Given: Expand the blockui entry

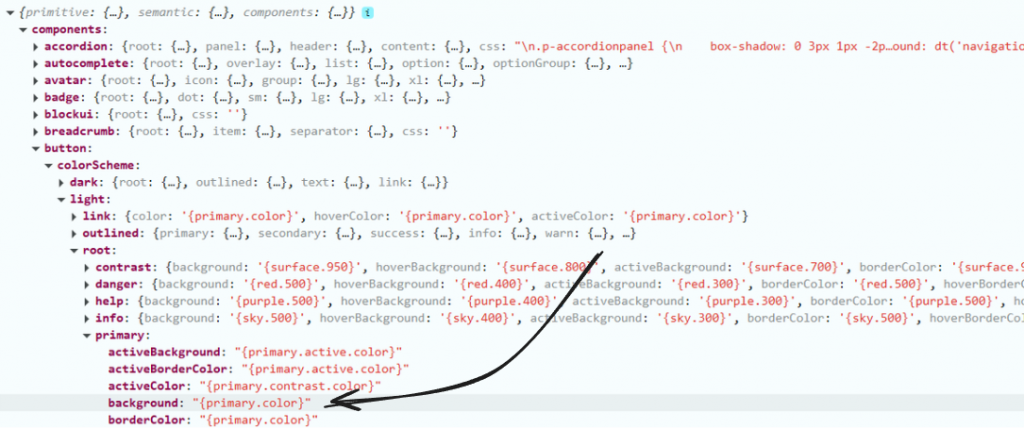Looking at the screenshot, I should coord(35,115).
